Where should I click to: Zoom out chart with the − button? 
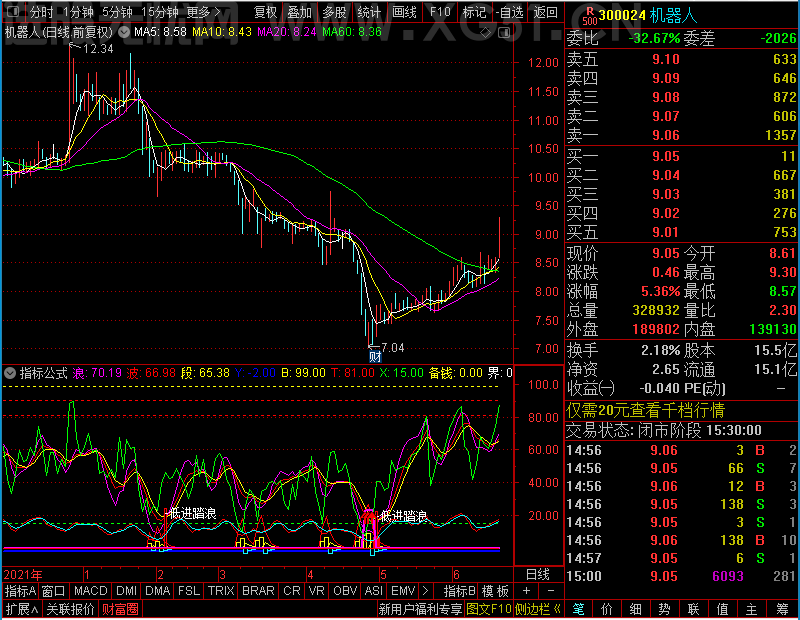(551, 591)
